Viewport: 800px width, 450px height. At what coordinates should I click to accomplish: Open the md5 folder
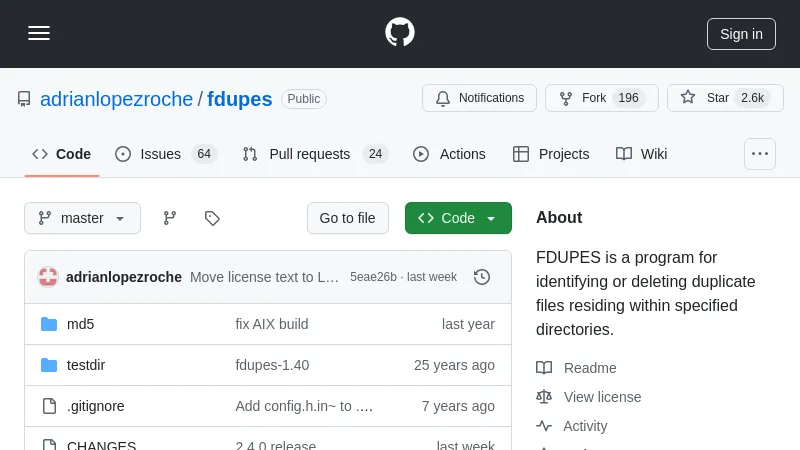pyautogui.click(x=80, y=324)
